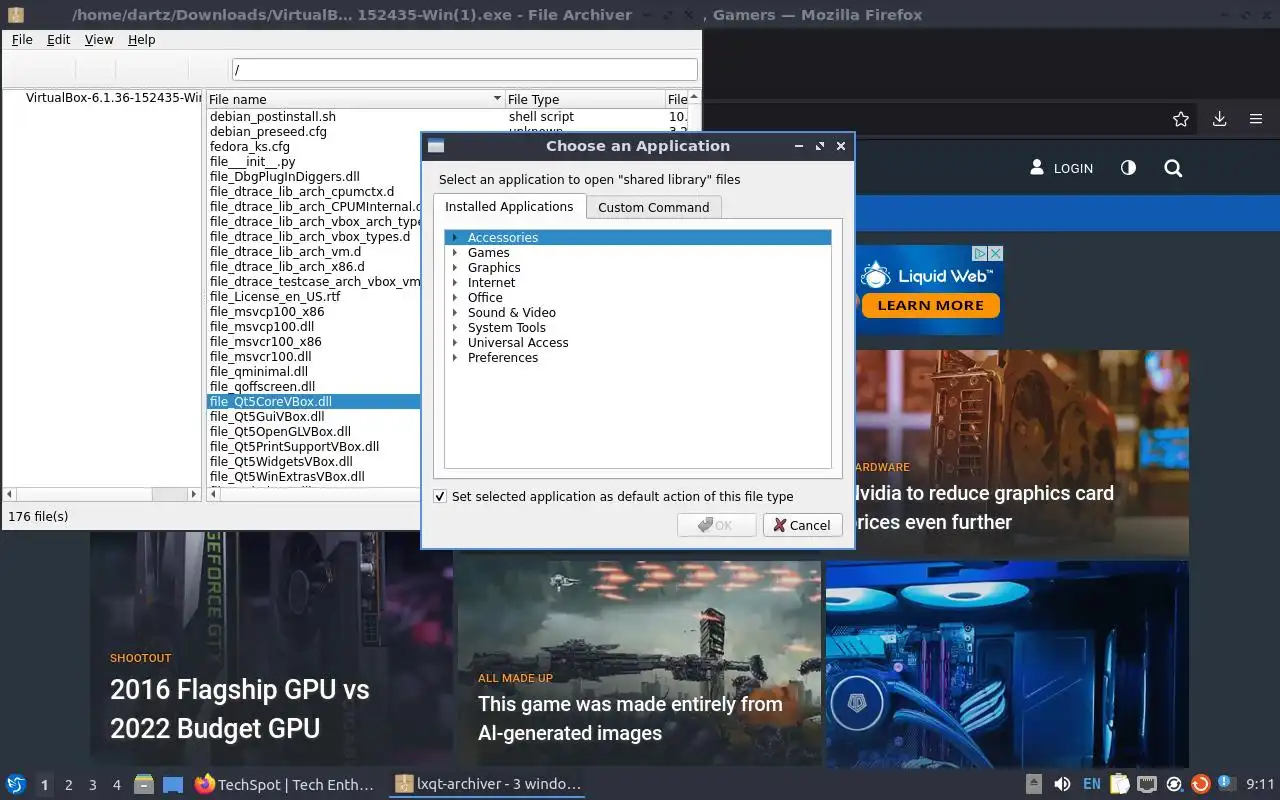Switch to virtual desktop 3
Viewport: 1280px width, 800px height.
(x=93, y=785)
